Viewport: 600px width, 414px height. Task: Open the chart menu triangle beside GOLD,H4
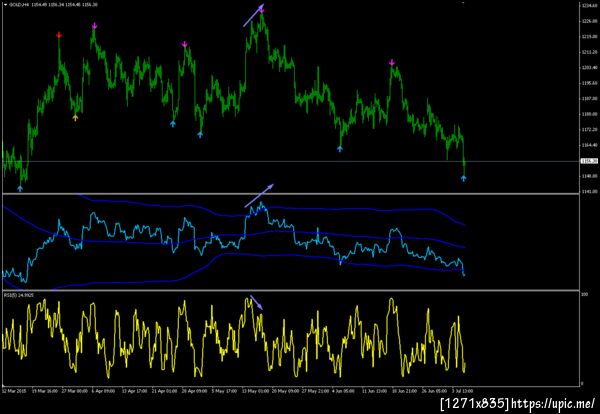[5, 5]
